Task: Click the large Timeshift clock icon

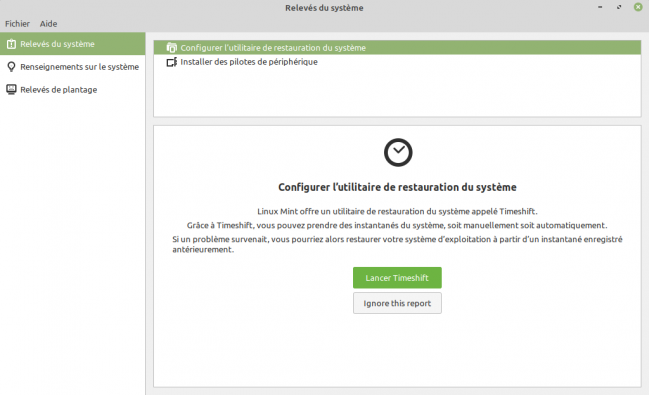Action: click(x=398, y=152)
